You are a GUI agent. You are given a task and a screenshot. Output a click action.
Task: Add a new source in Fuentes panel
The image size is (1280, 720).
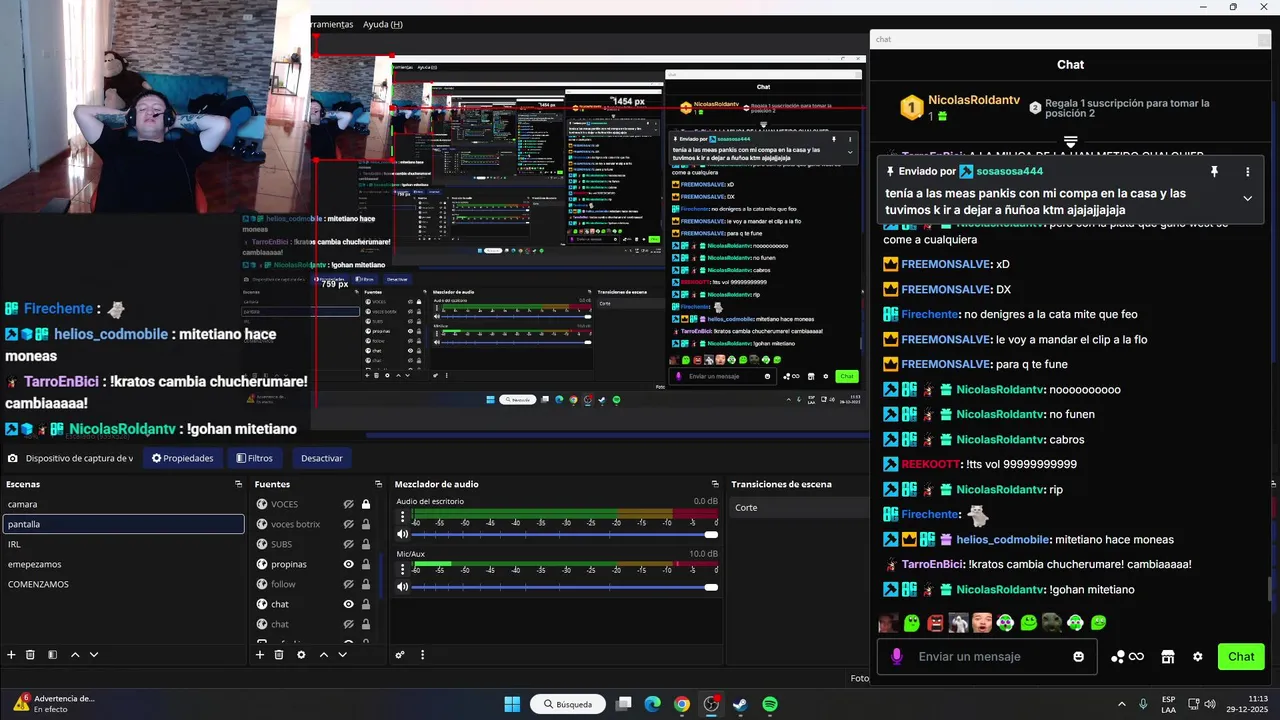coord(260,654)
